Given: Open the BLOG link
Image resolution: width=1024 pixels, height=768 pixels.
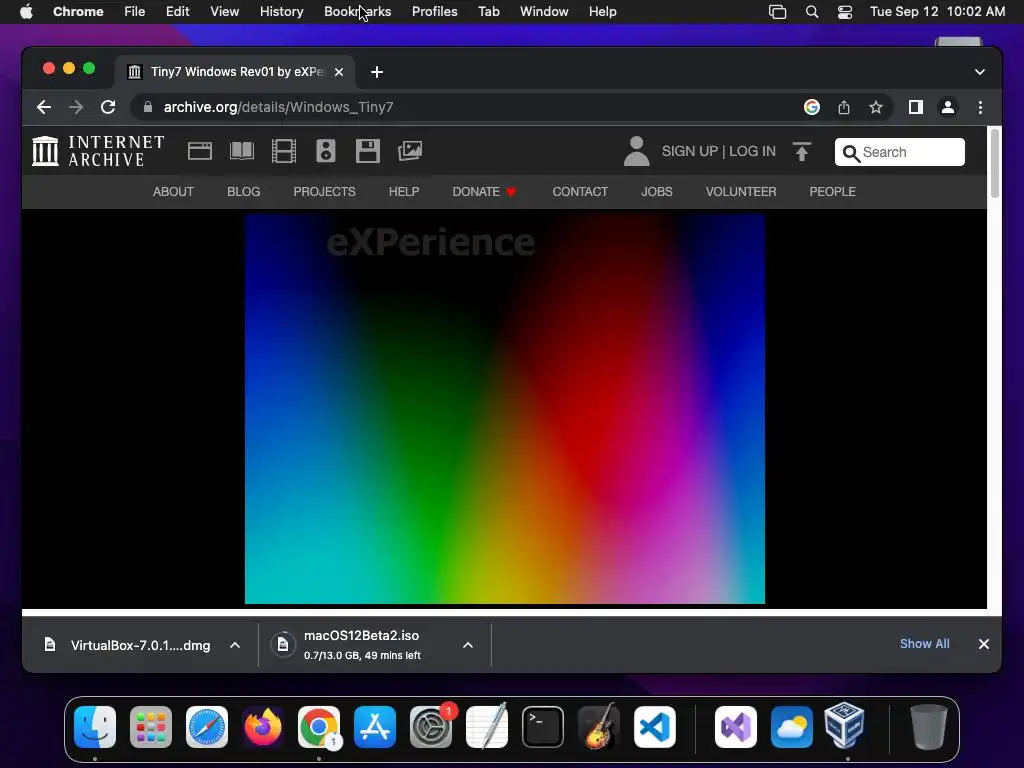Looking at the screenshot, I should [244, 192].
